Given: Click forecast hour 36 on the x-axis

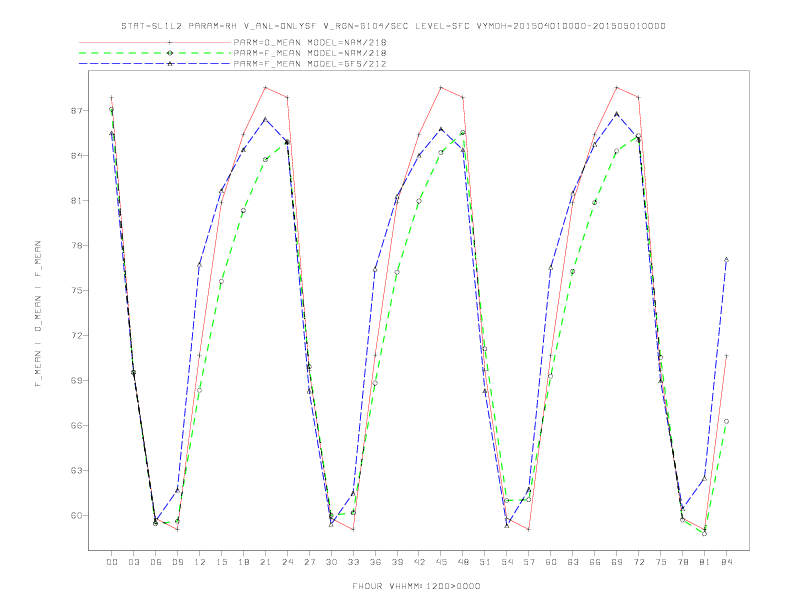Looking at the screenshot, I should pyautogui.click(x=375, y=562).
